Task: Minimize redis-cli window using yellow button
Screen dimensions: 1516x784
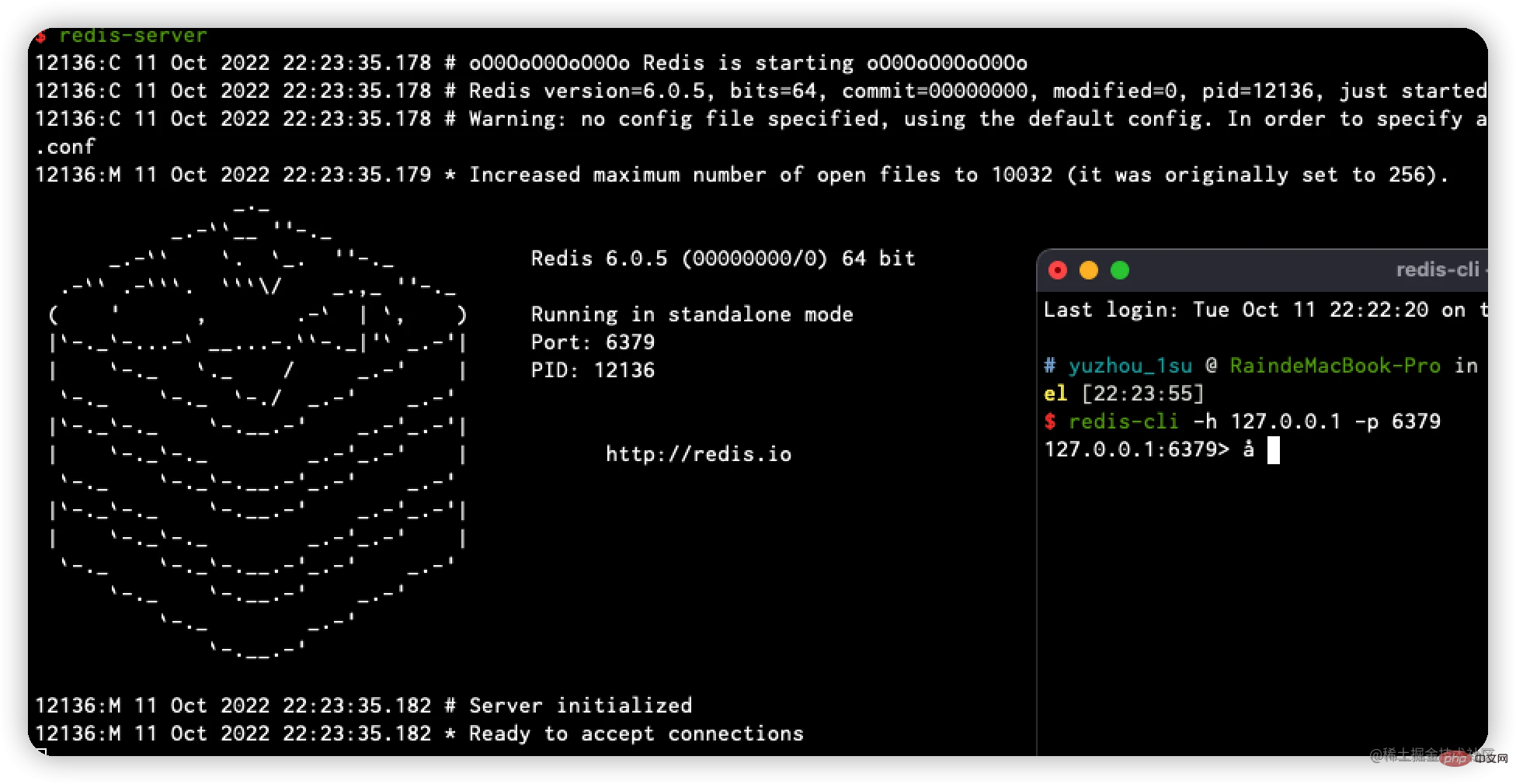Action: point(1089,270)
